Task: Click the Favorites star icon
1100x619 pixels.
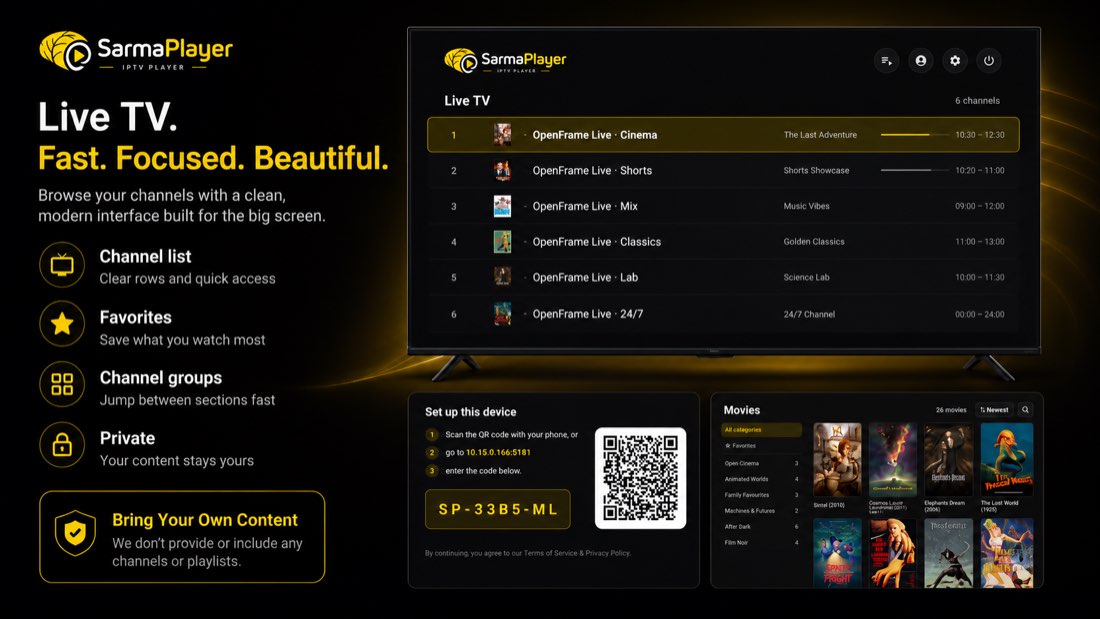Action: pyautogui.click(x=62, y=324)
